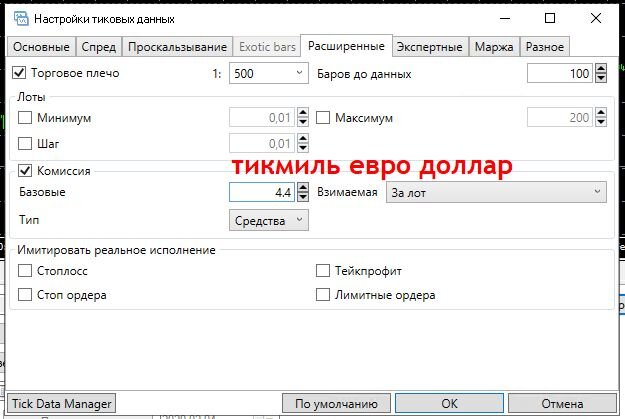Open the Тип Средства dropdown
This screenshot has width=625, height=419.
pos(268,220)
